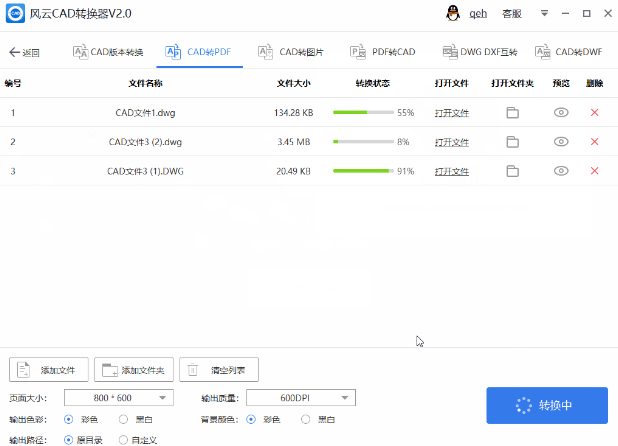Image resolution: width=618 pixels, height=446 pixels.
Task: Click progress bar of CAD文件3 (2).dwg at 8%
Action: [363, 141]
